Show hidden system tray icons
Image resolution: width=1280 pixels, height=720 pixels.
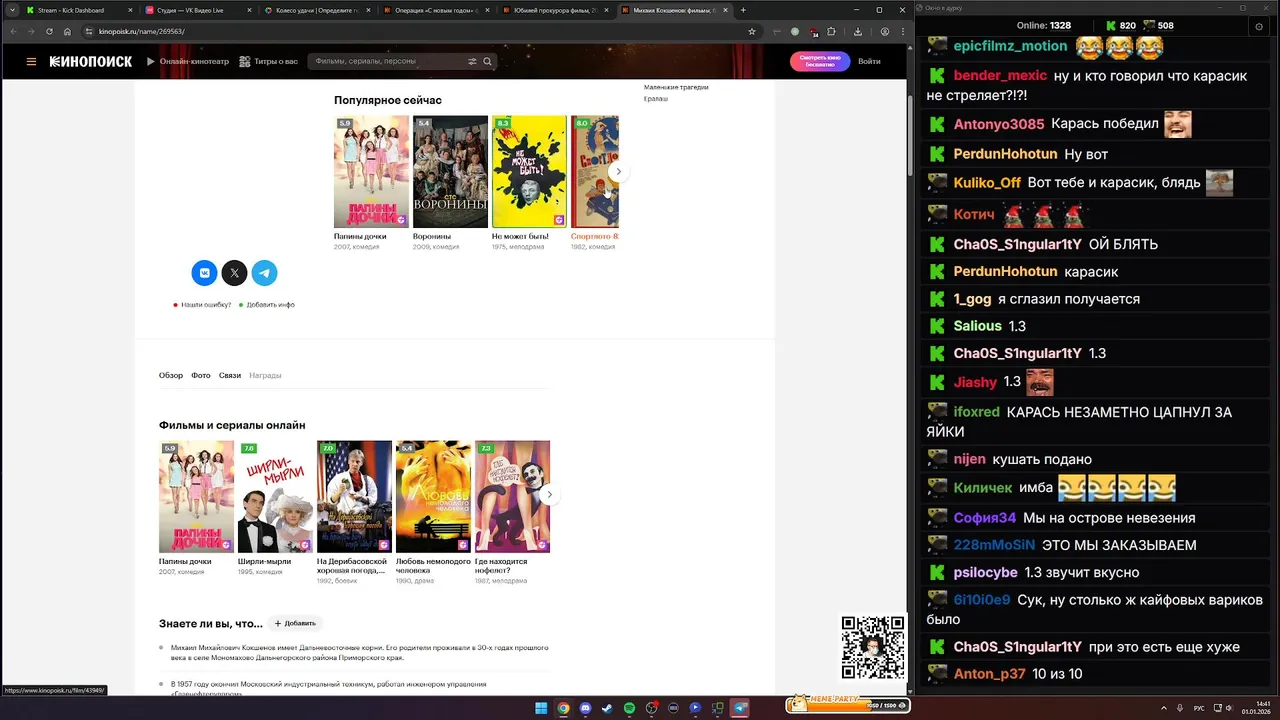(x=1164, y=708)
